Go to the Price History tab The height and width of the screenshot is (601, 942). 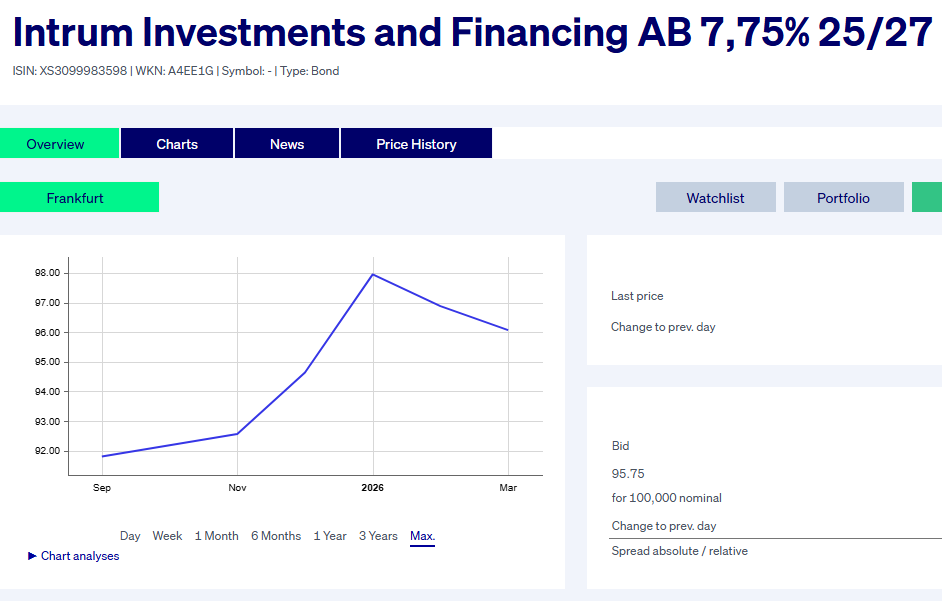point(416,144)
